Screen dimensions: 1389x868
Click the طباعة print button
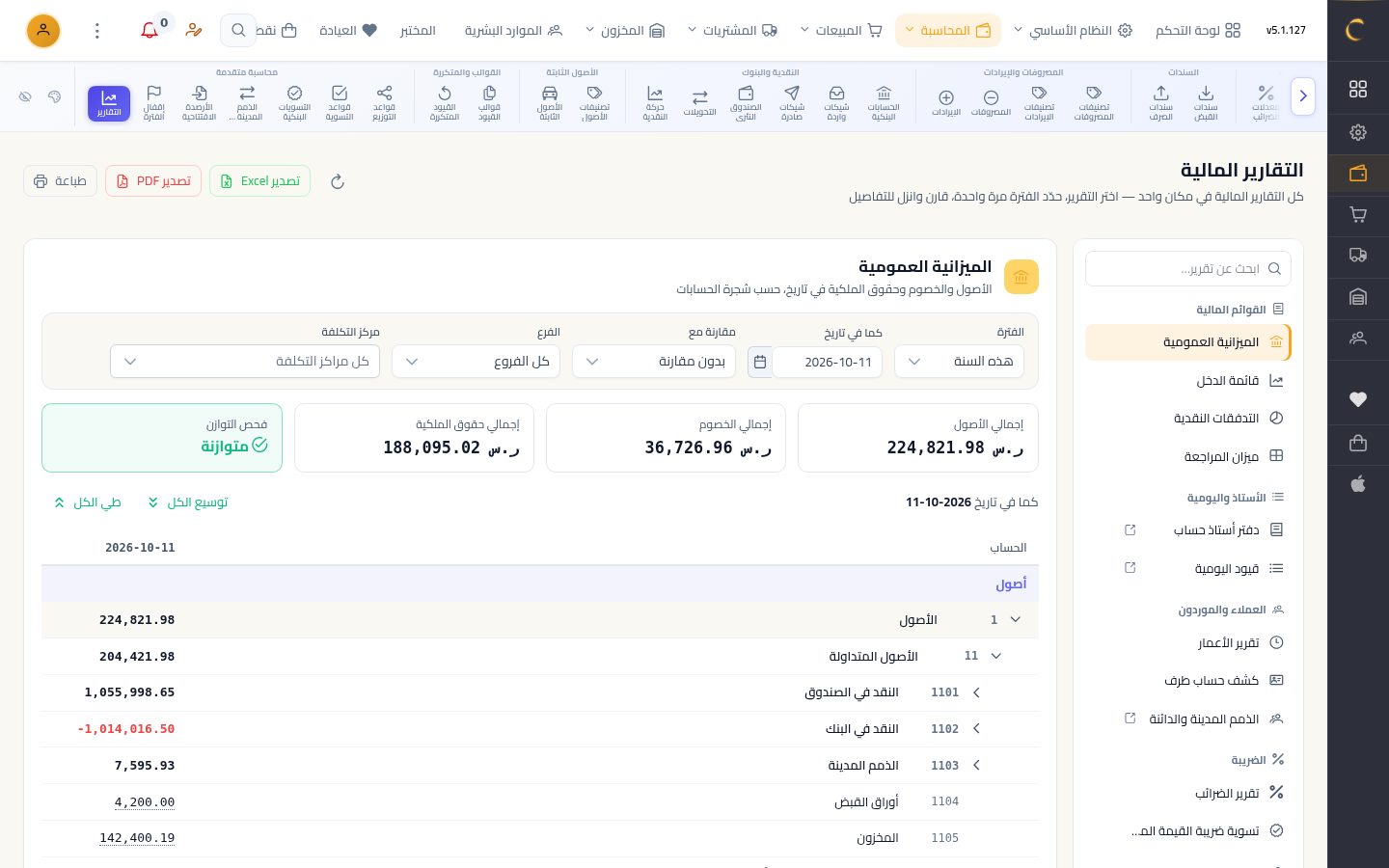coord(60,181)
